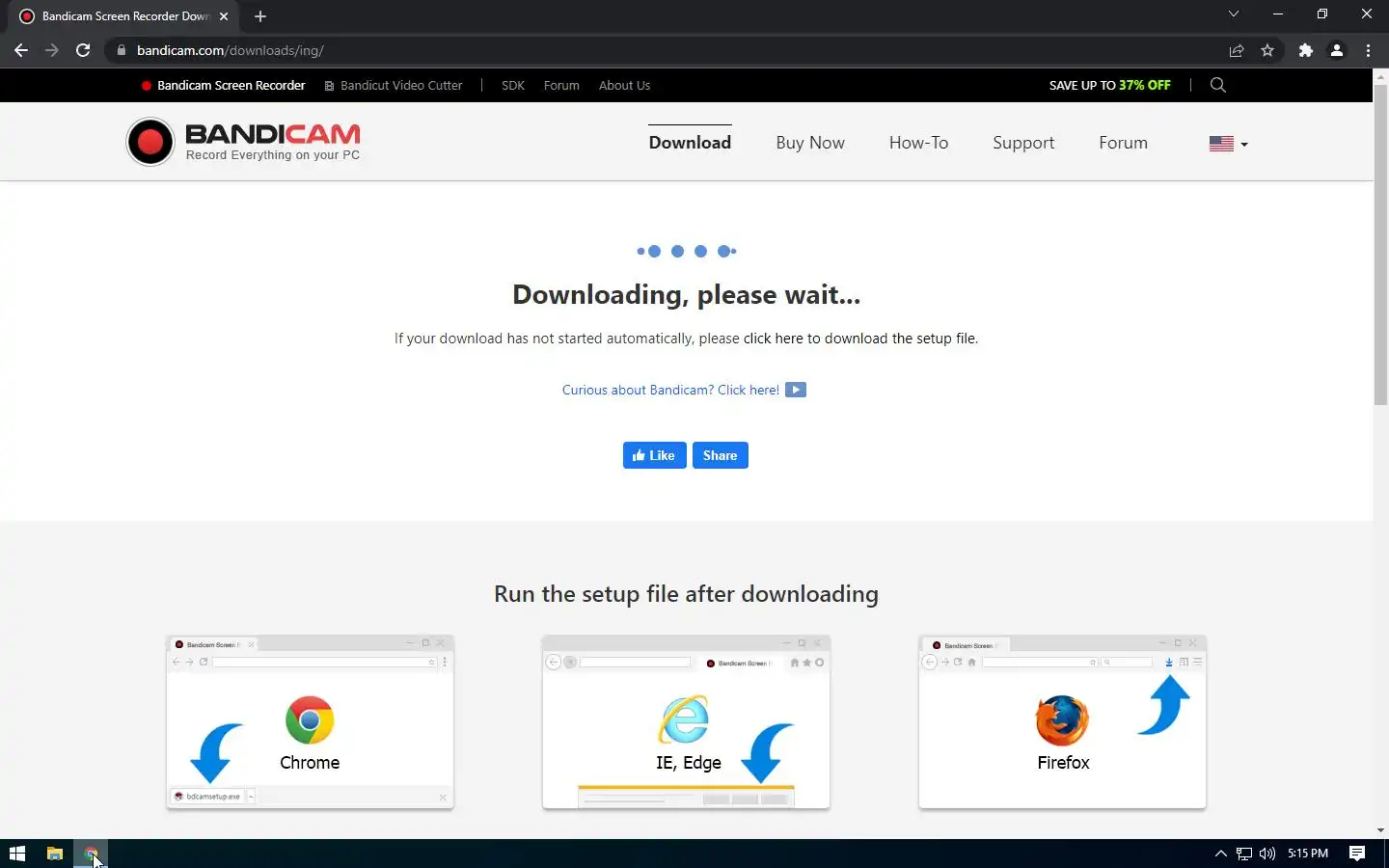1389x868 pixels.
Task: Share this page icon in address bar
Action: [1237, 50]
